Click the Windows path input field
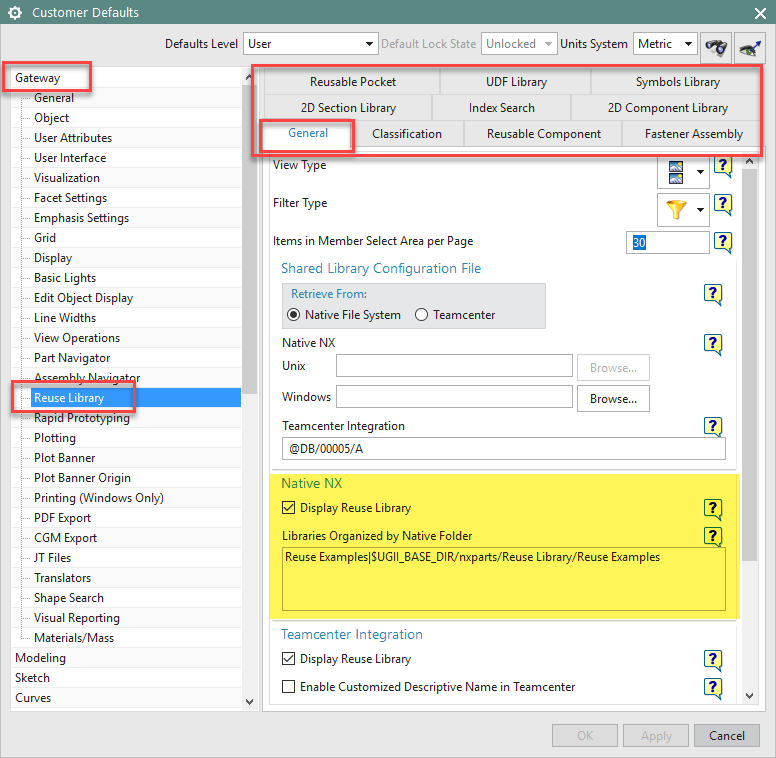 click(x=454, y=397)
